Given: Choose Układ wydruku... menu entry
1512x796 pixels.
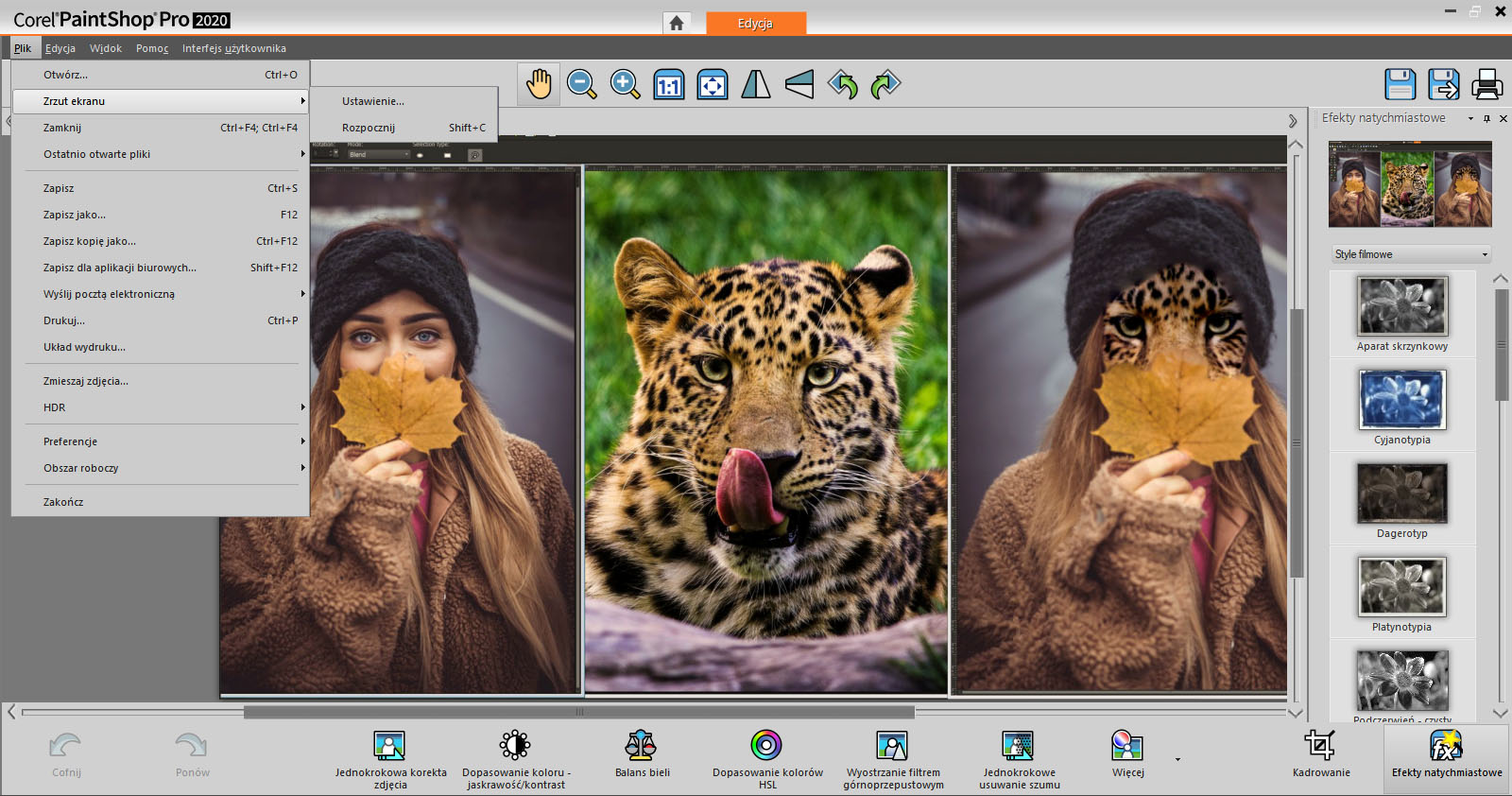Looking at the screenshot, I should tap(162, 347).
